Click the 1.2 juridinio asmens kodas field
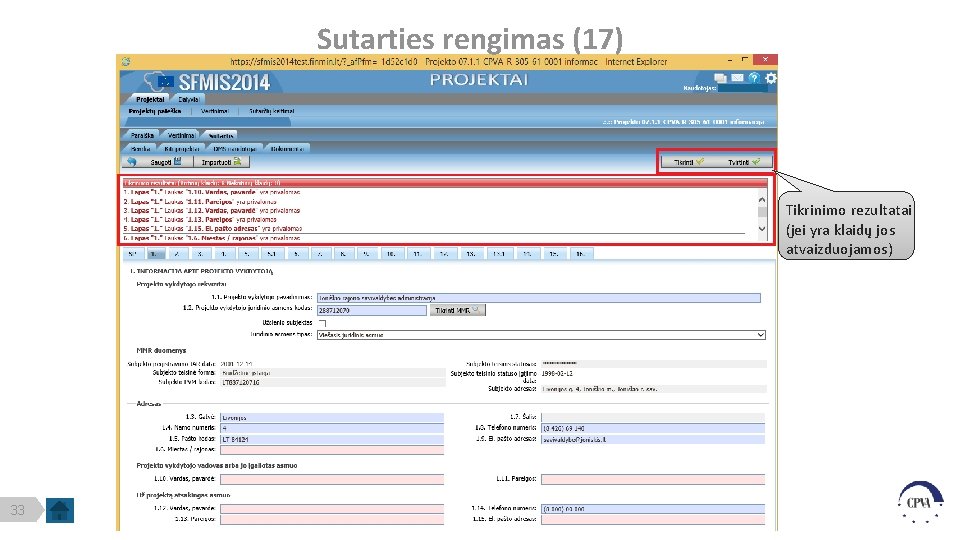The image size is (960, 540). (371, 310)
